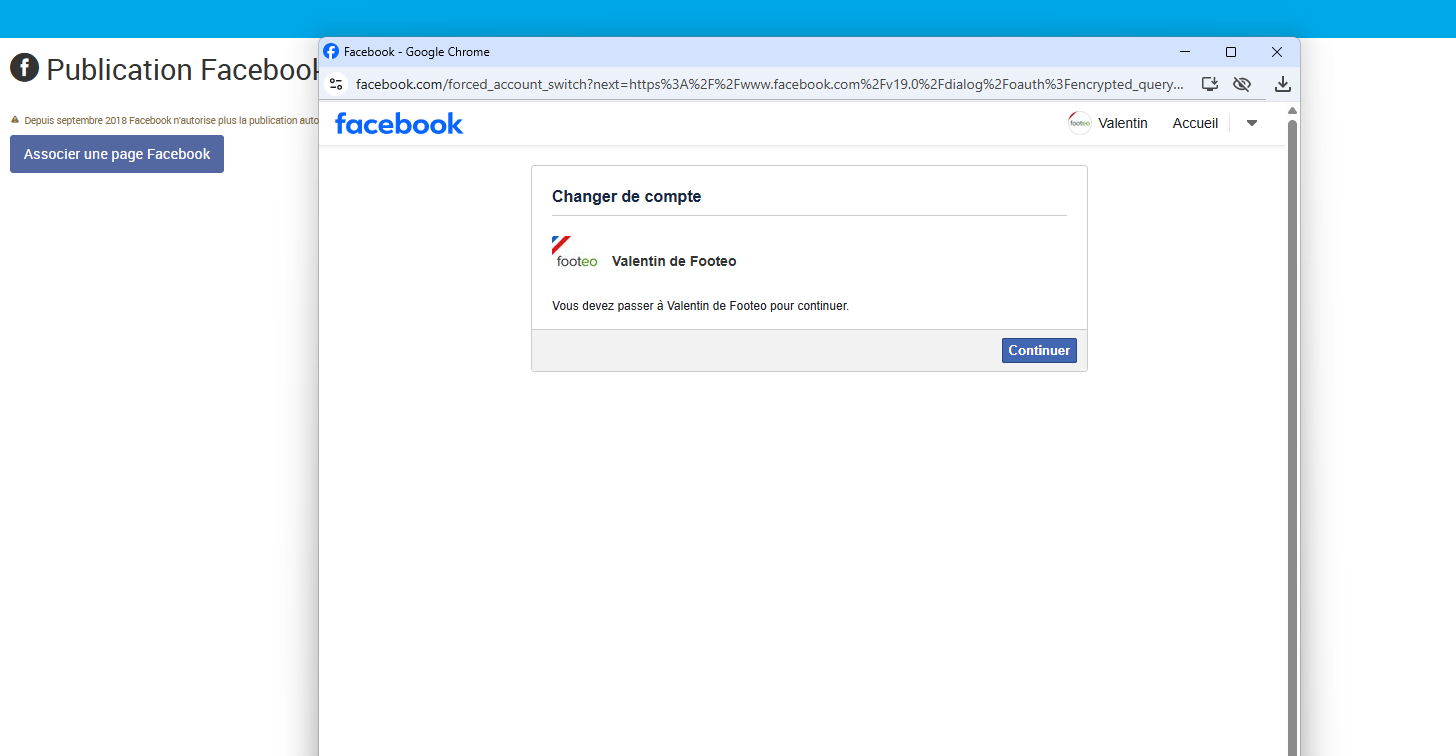The width and height of the screenshot is (1456, 756).
Task: Click Associer une page Facebook button
Action: click(117, 154)
